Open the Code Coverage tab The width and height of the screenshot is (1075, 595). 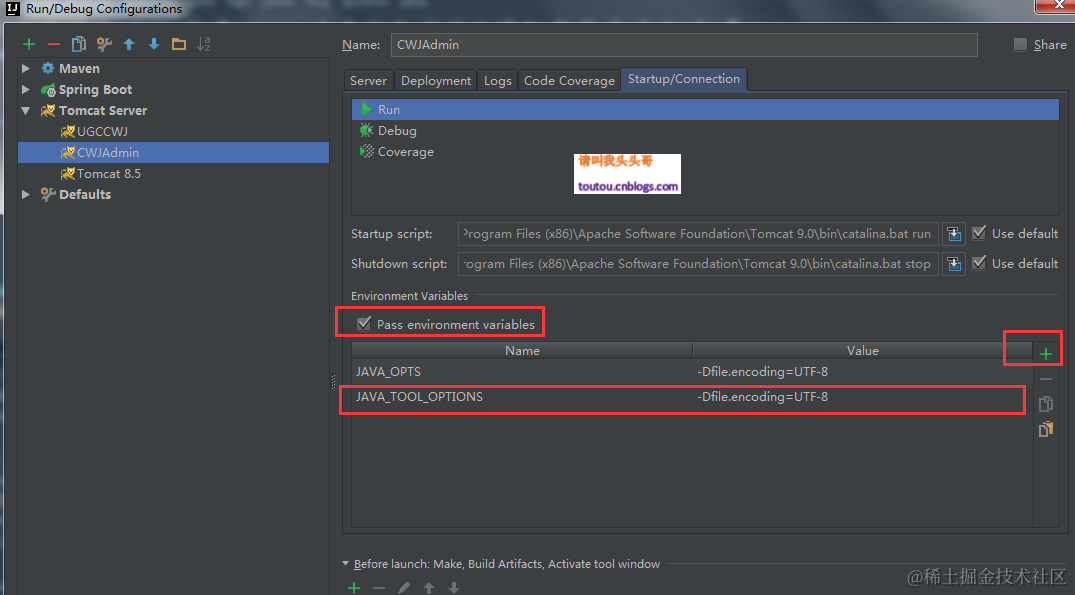click(568, 80)
